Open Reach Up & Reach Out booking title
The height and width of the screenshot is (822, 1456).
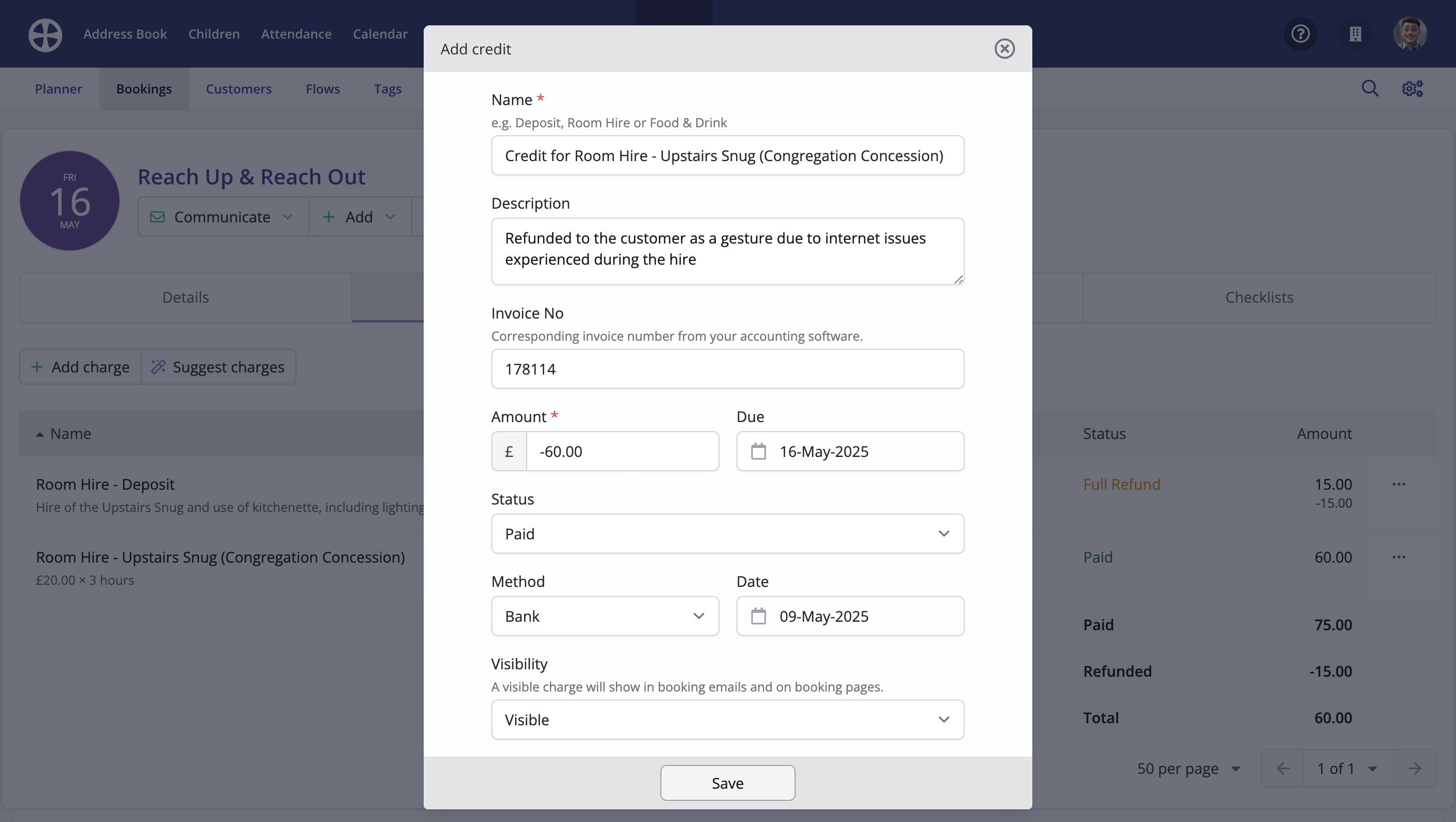[x=251, y=176]
